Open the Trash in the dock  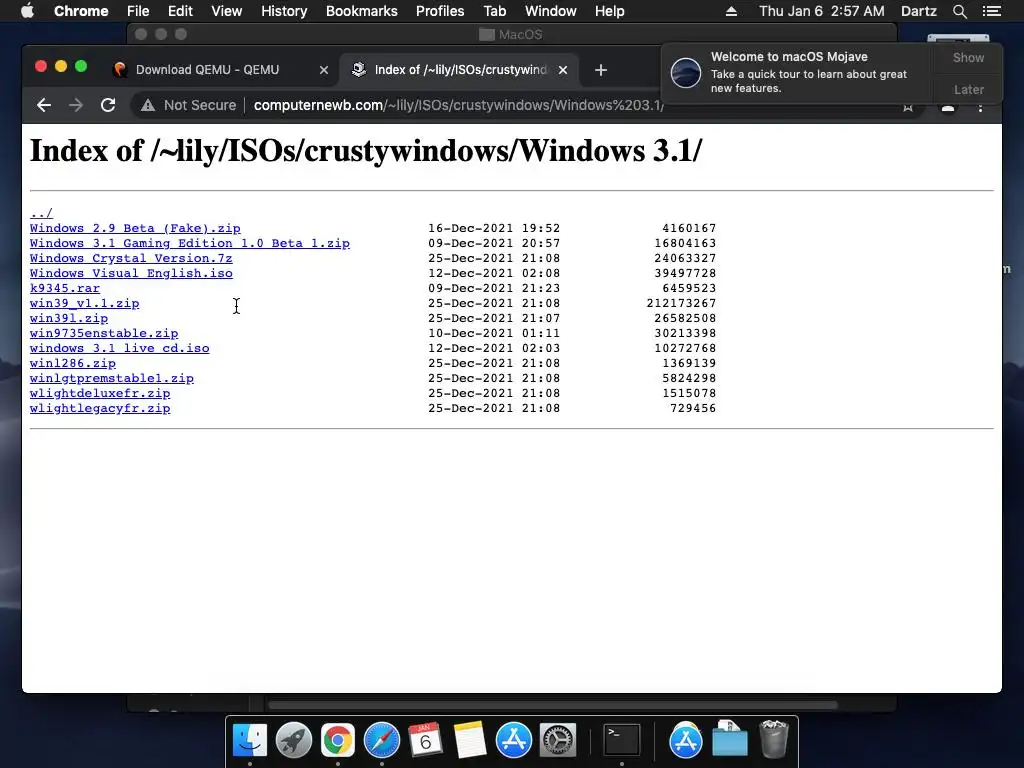tap(774, 739)
